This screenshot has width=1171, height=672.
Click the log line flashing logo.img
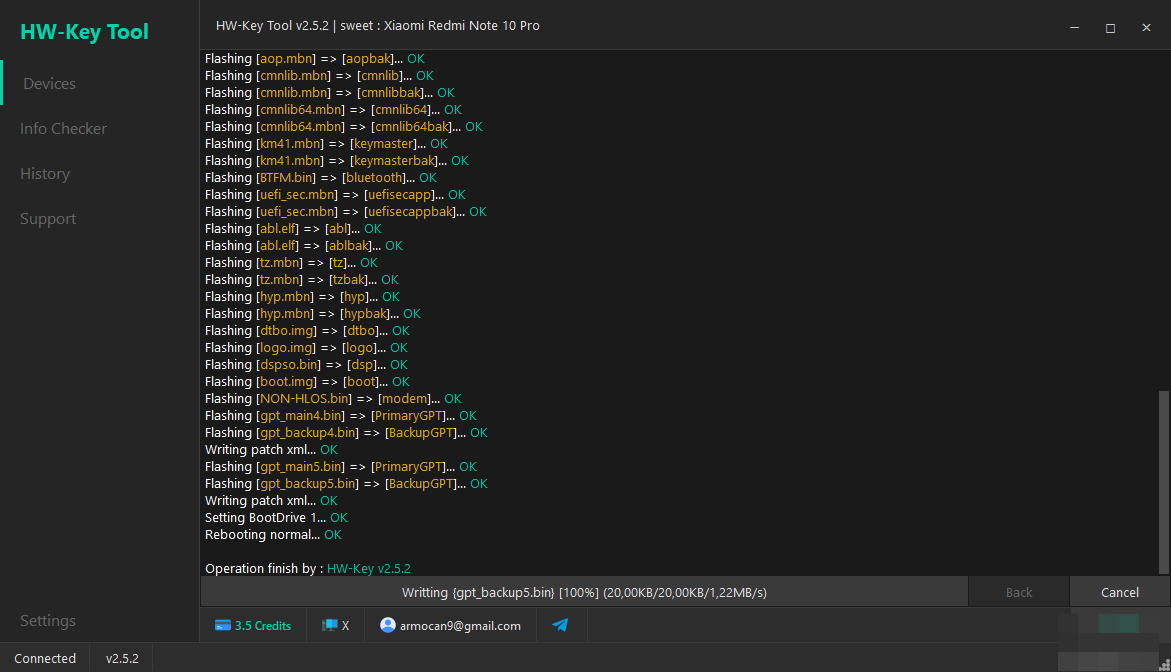tap(306, 348)
